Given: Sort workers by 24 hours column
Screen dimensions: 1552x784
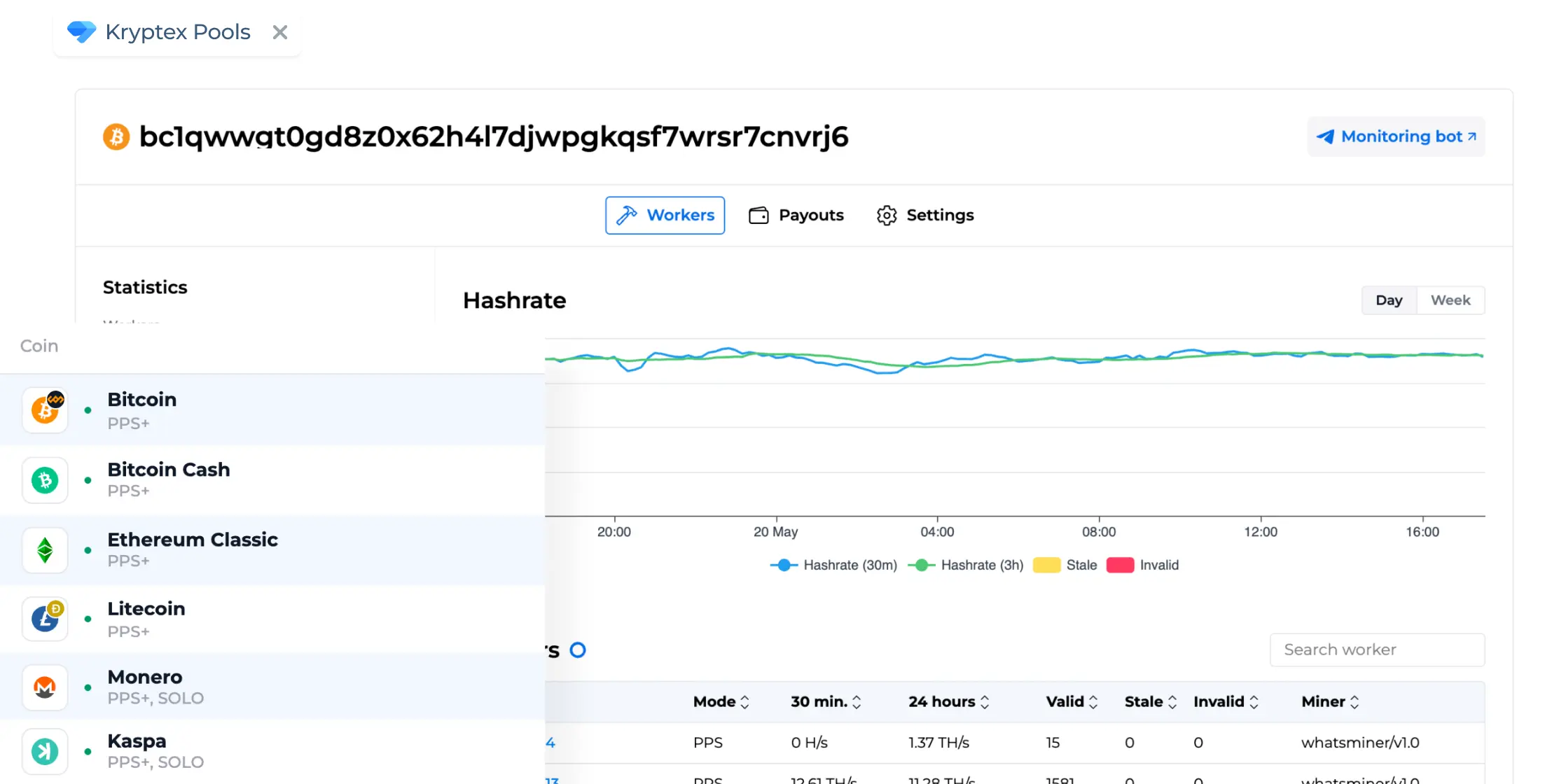Looking at the screenshot, I should click(x=949, y=701).
